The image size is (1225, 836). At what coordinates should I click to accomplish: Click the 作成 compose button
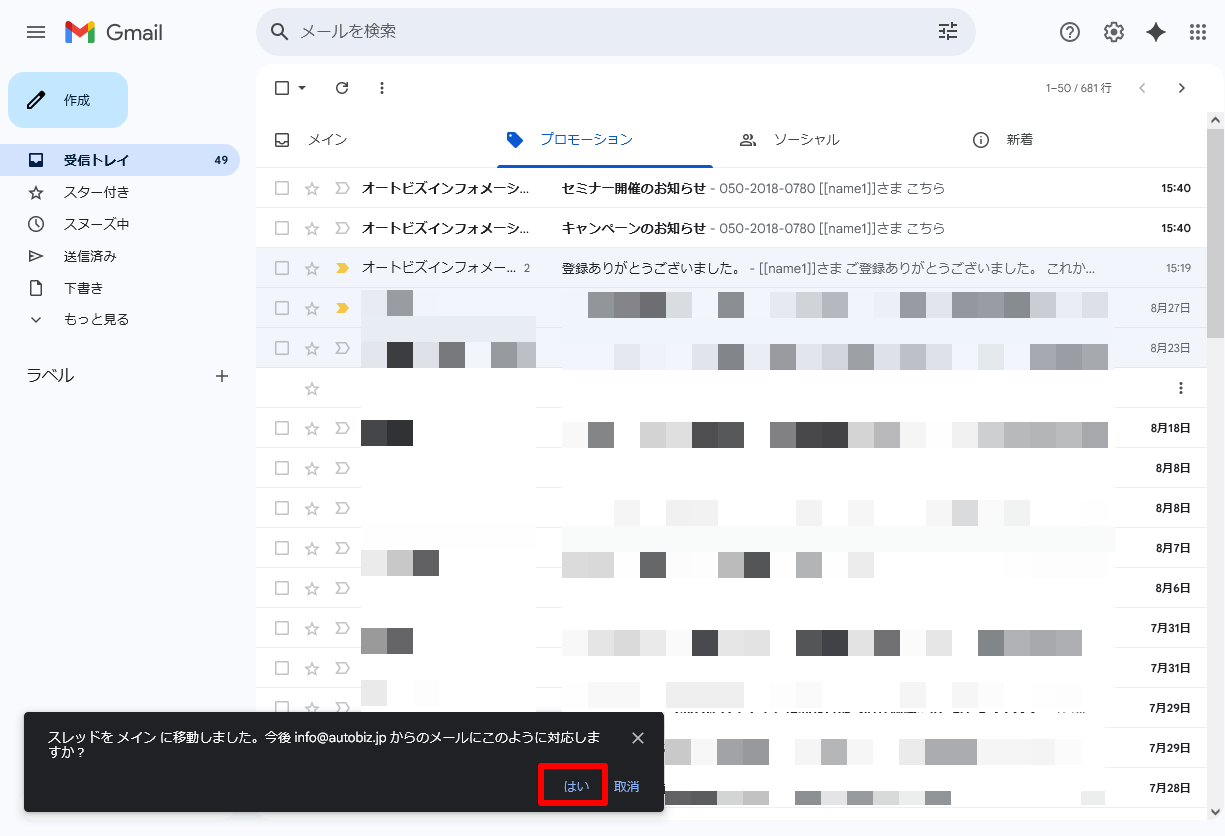(68, 100)
